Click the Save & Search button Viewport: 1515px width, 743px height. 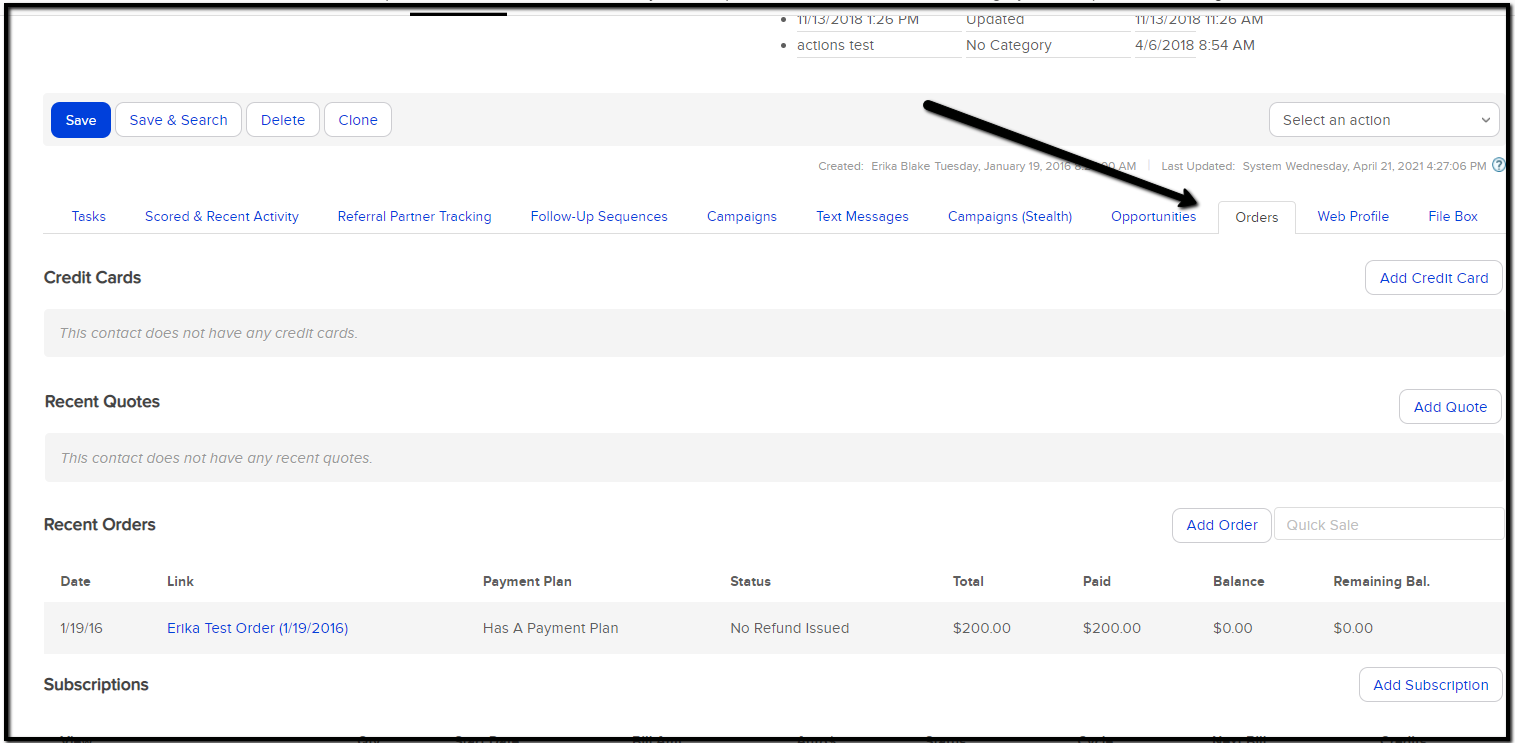tap(178, 120)
